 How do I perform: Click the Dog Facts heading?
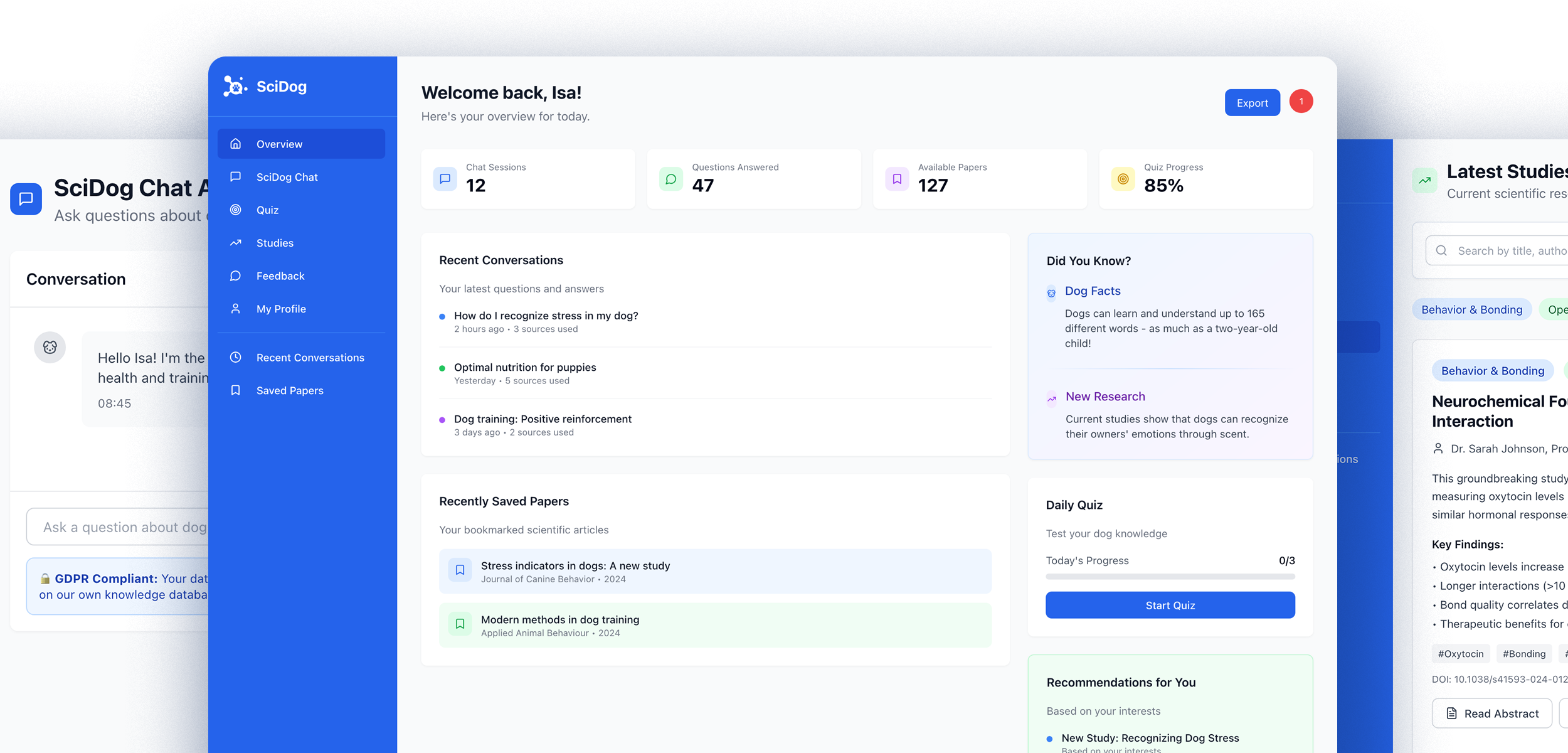(x=1093, y=291)
